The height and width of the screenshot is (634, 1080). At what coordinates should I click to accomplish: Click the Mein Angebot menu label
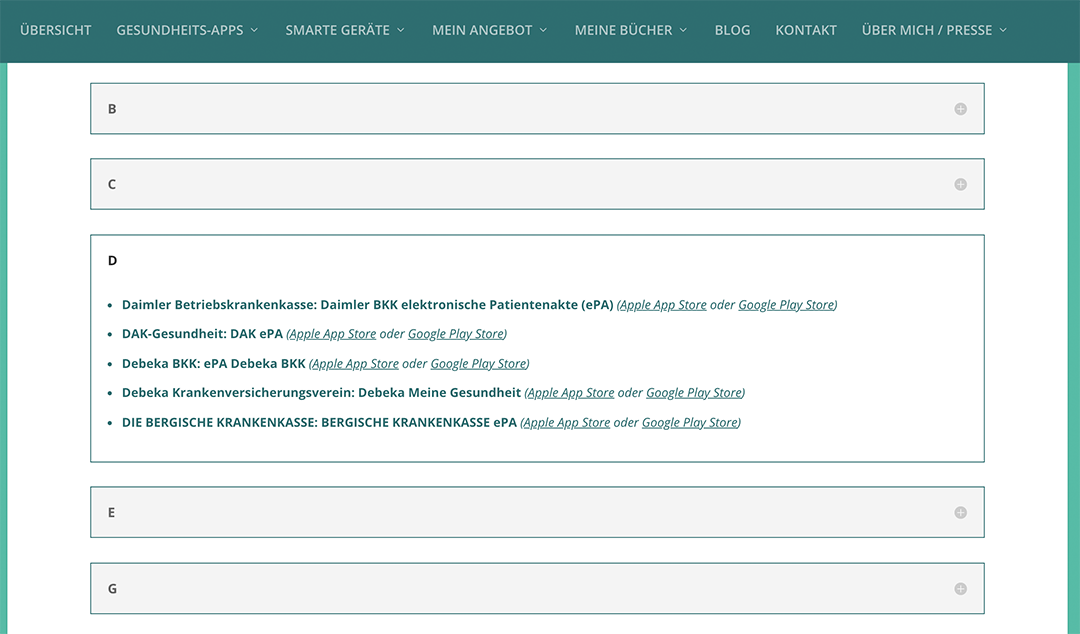tap(482, 30)
